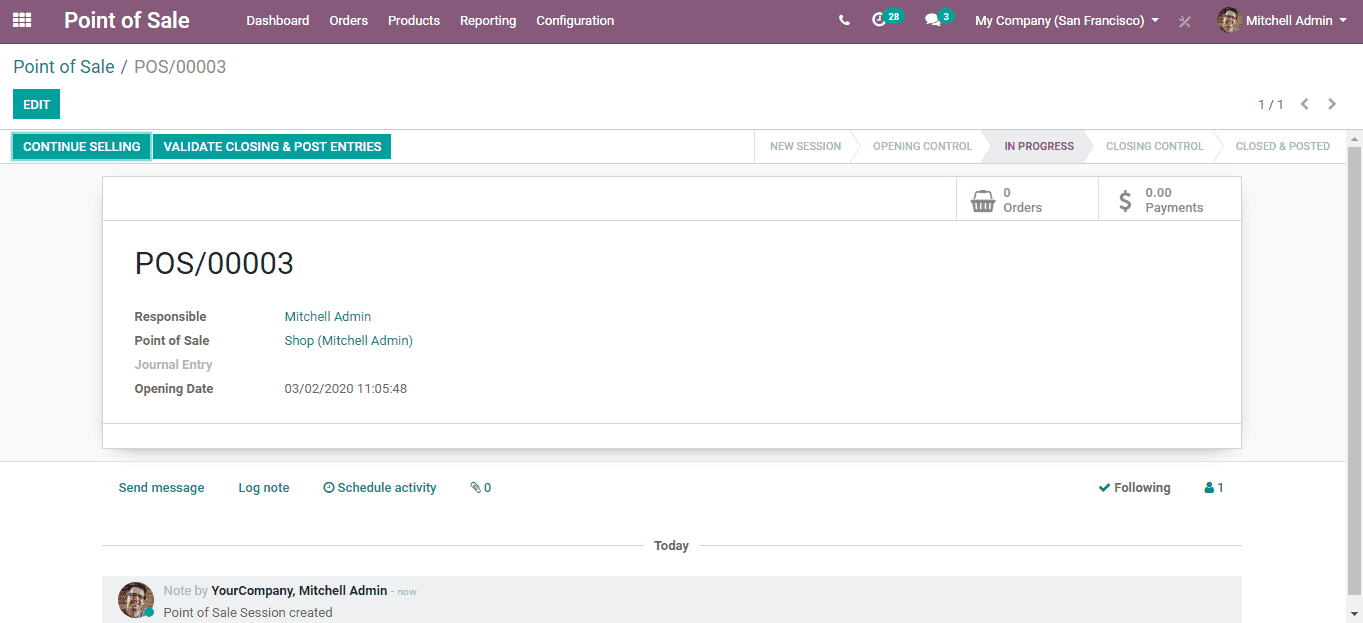Click the vertical scrollbar thumb
Image resolution: width=1363 pixels, height=623 pixels.
pyautogui.click(x=1355, y=370)
